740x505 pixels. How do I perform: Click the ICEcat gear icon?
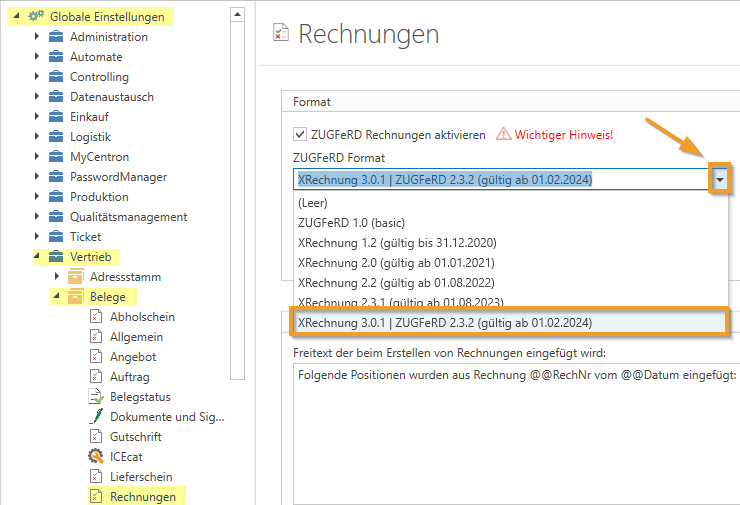(96, 457)
